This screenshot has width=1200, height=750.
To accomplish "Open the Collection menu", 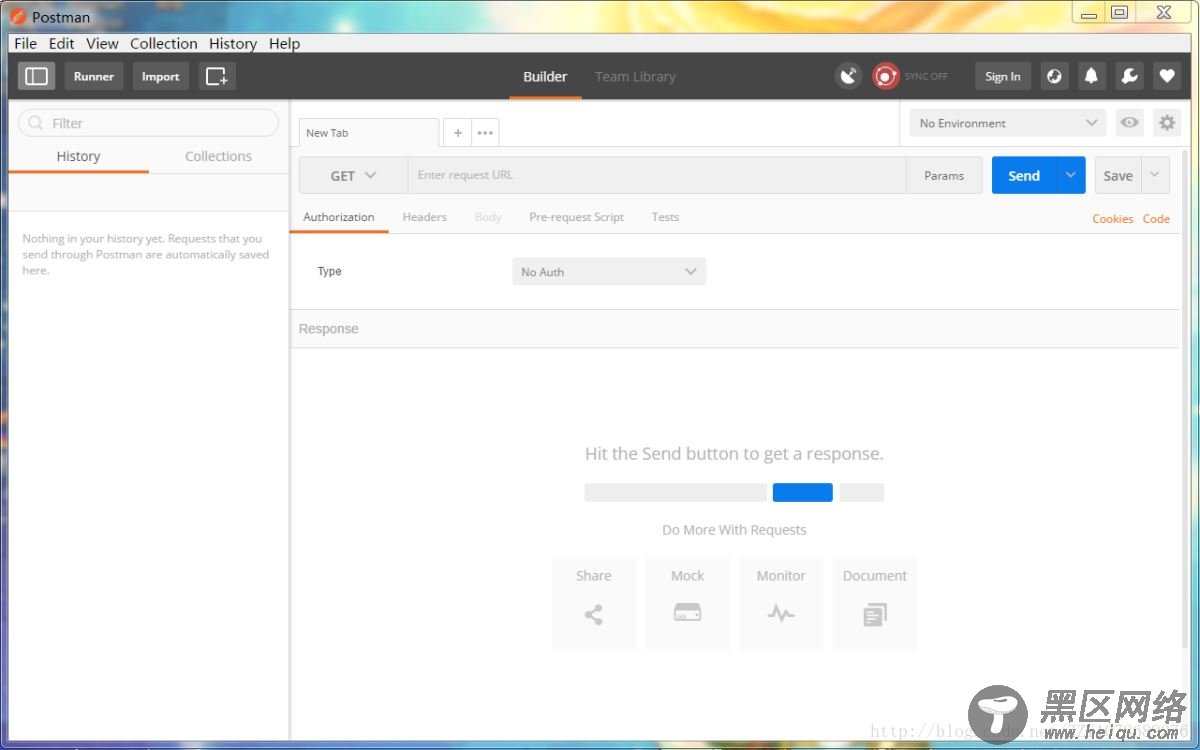I will pos(164,43).
